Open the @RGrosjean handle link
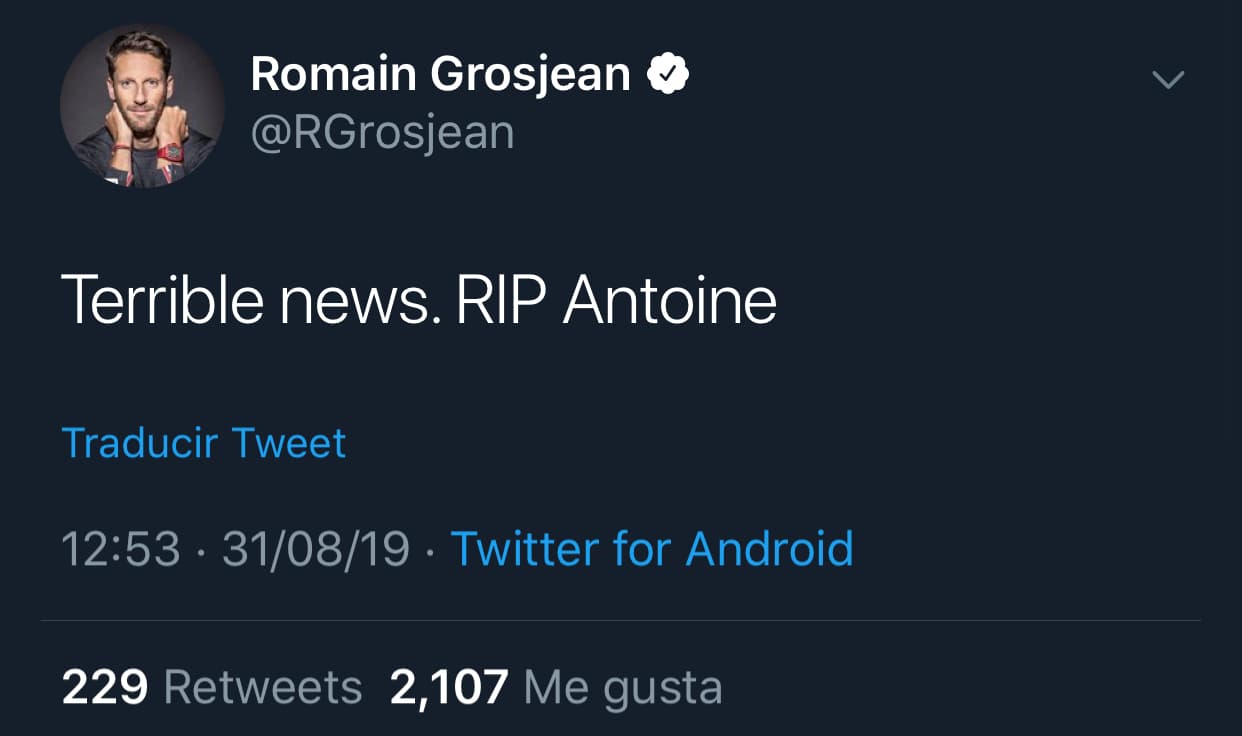1242x736 pixels. 382,133
